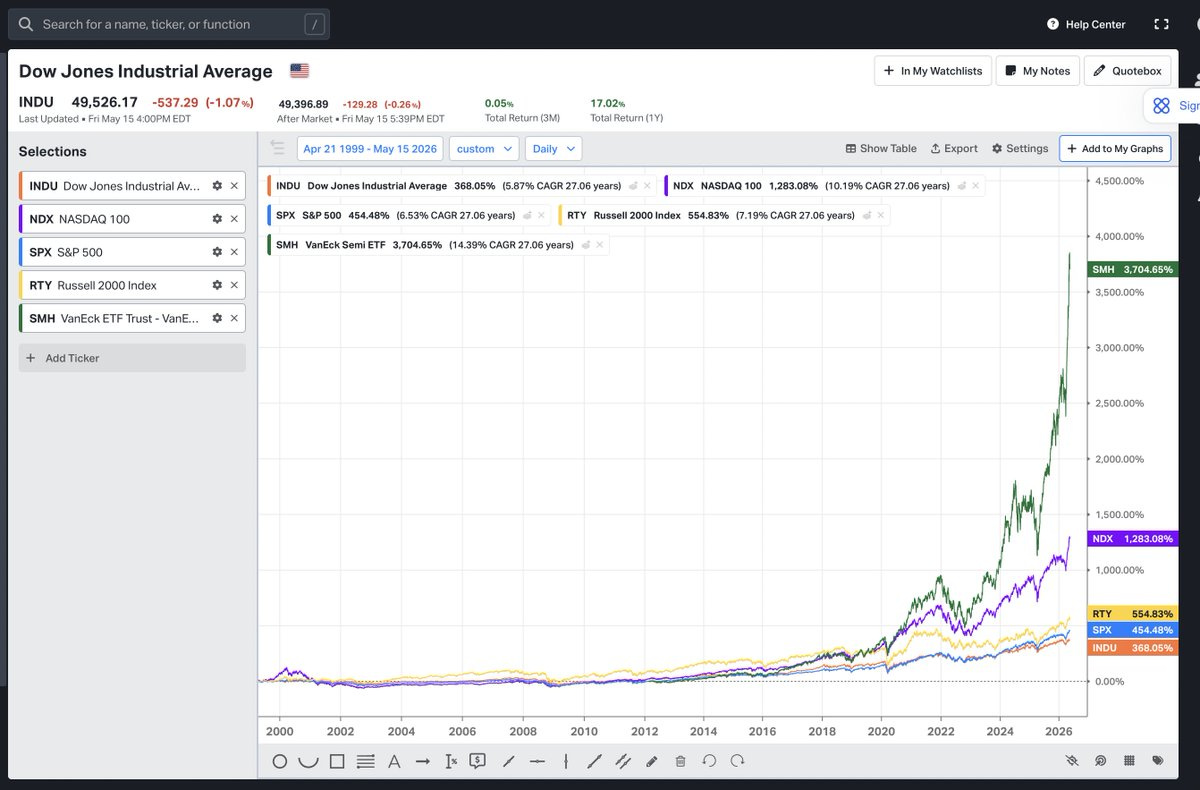Select the rectangle drawing tool
The height and width of the screenshot is (790, 1200).
tap(337, 761)
